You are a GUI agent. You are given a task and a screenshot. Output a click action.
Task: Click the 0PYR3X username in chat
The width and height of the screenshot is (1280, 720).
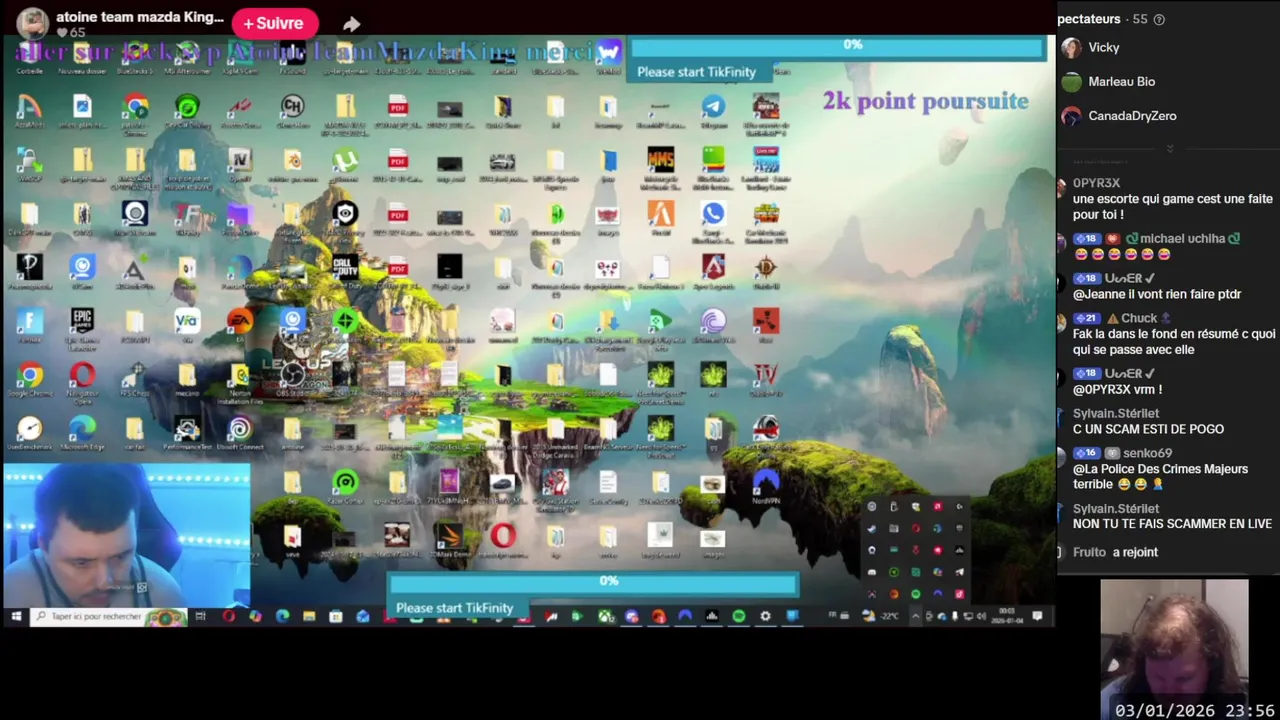(x=1096, y=183)
